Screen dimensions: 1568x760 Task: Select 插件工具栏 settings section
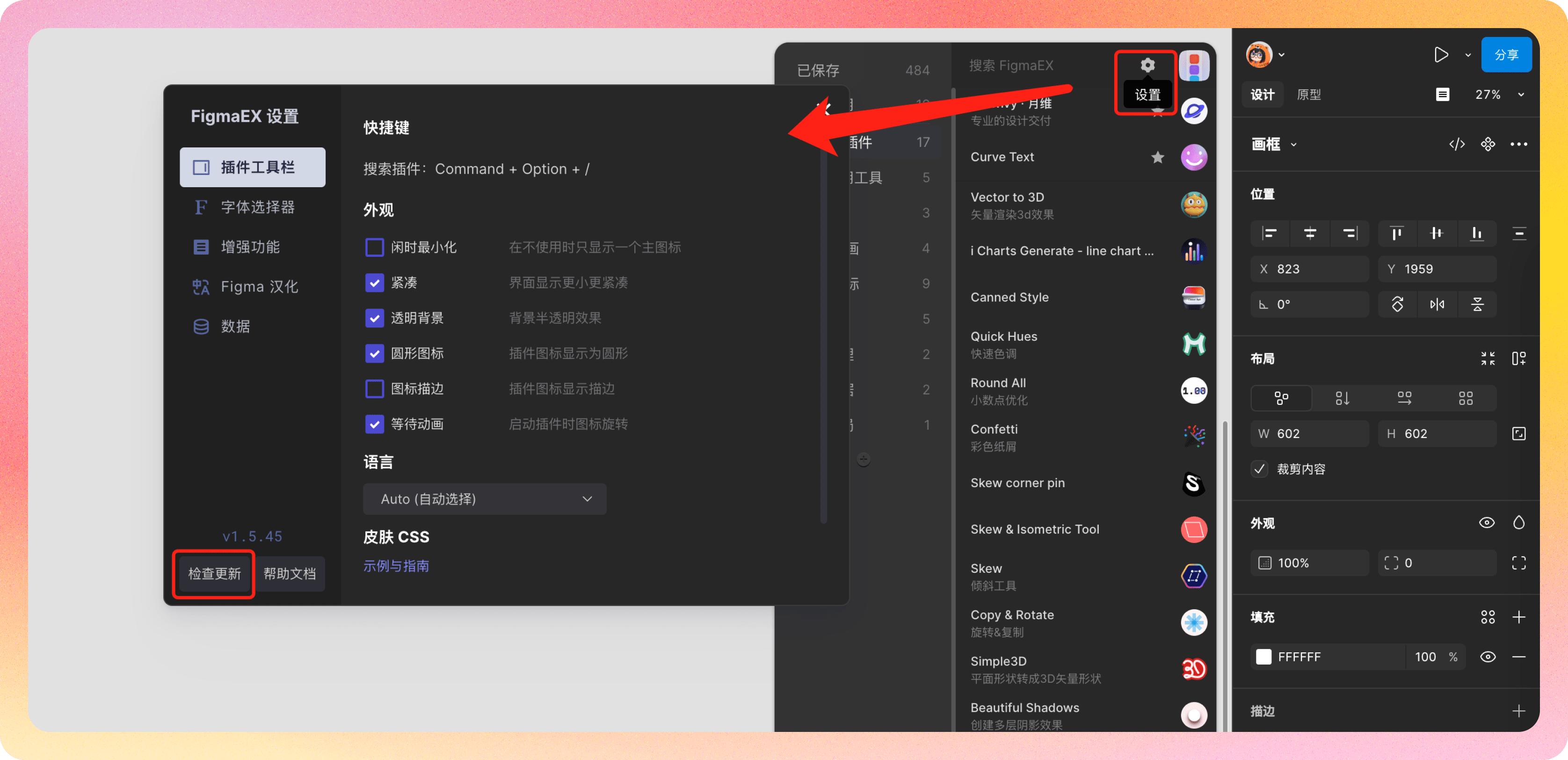[253, 168]
